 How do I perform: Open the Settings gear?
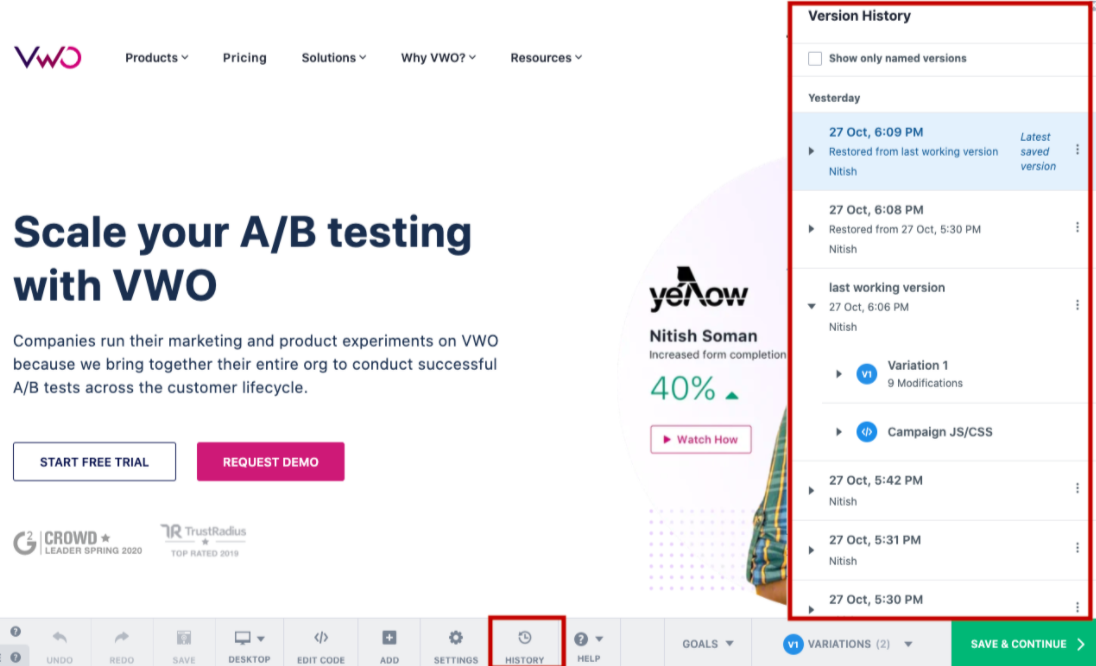coord(456,637)
